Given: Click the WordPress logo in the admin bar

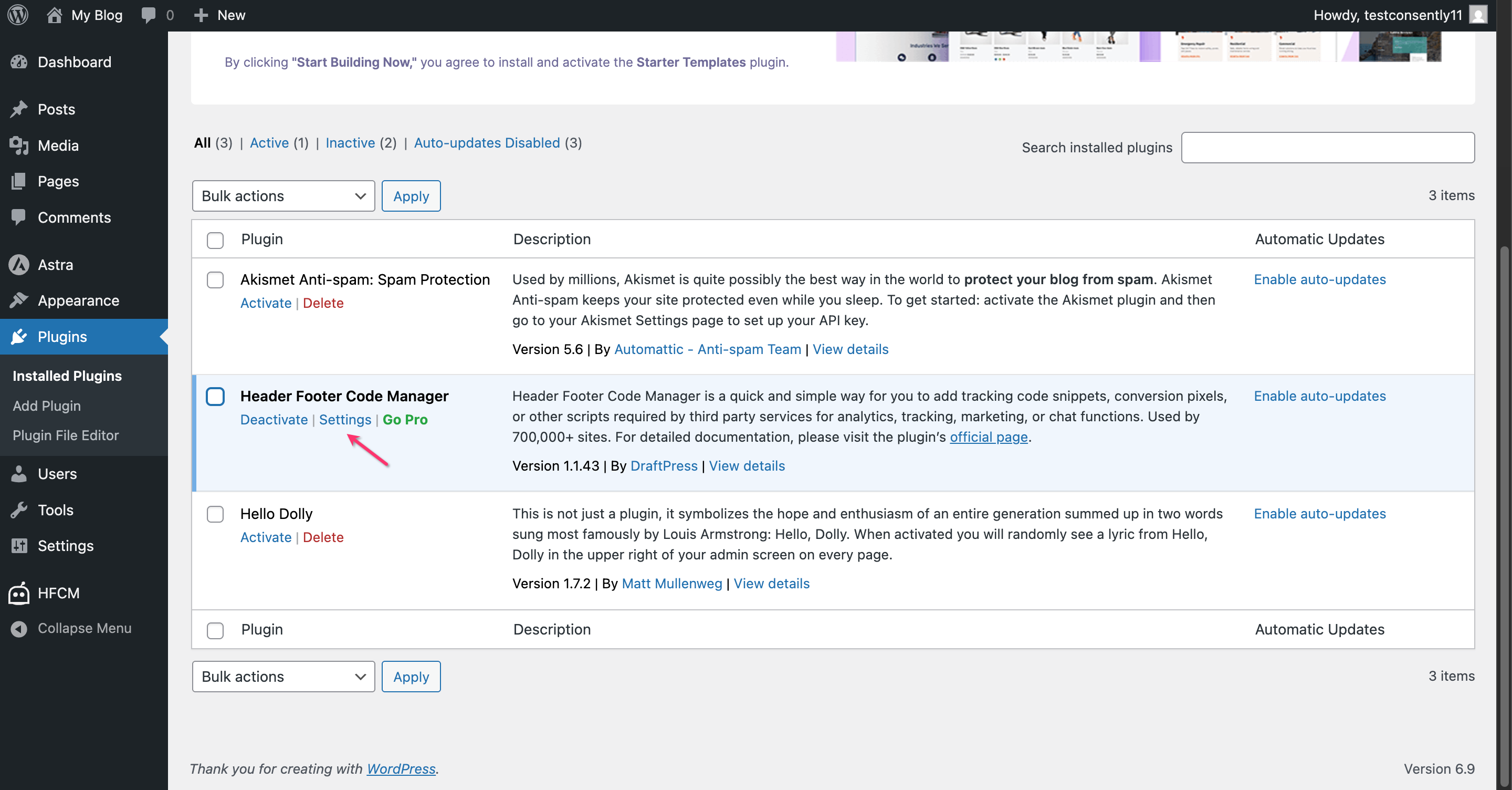Looking at the screenshot, I should pos(17,15).
